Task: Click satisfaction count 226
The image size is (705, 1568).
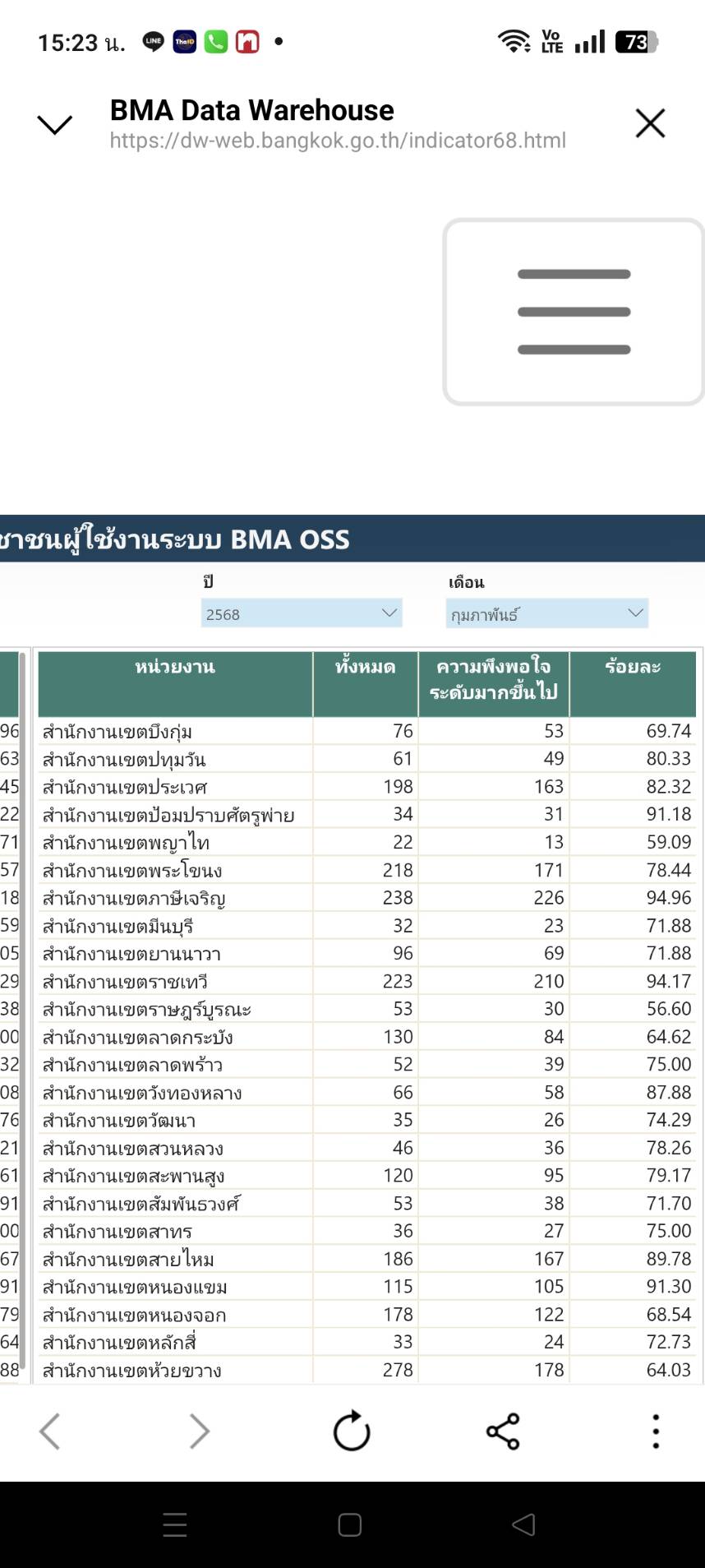Action: click(548, 898)
